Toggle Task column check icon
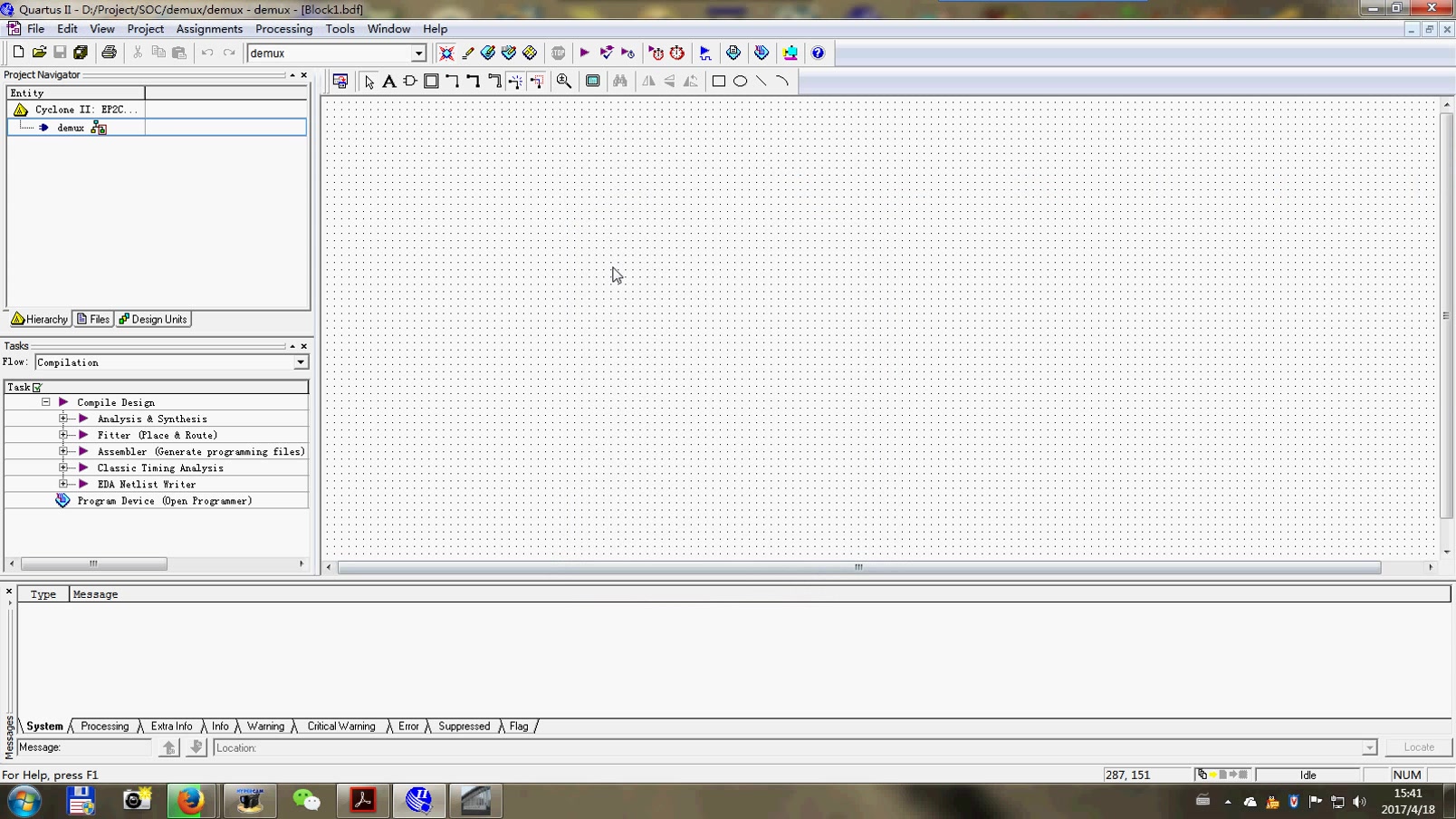This screenshot has height=819, width=1456. (37, 388)
